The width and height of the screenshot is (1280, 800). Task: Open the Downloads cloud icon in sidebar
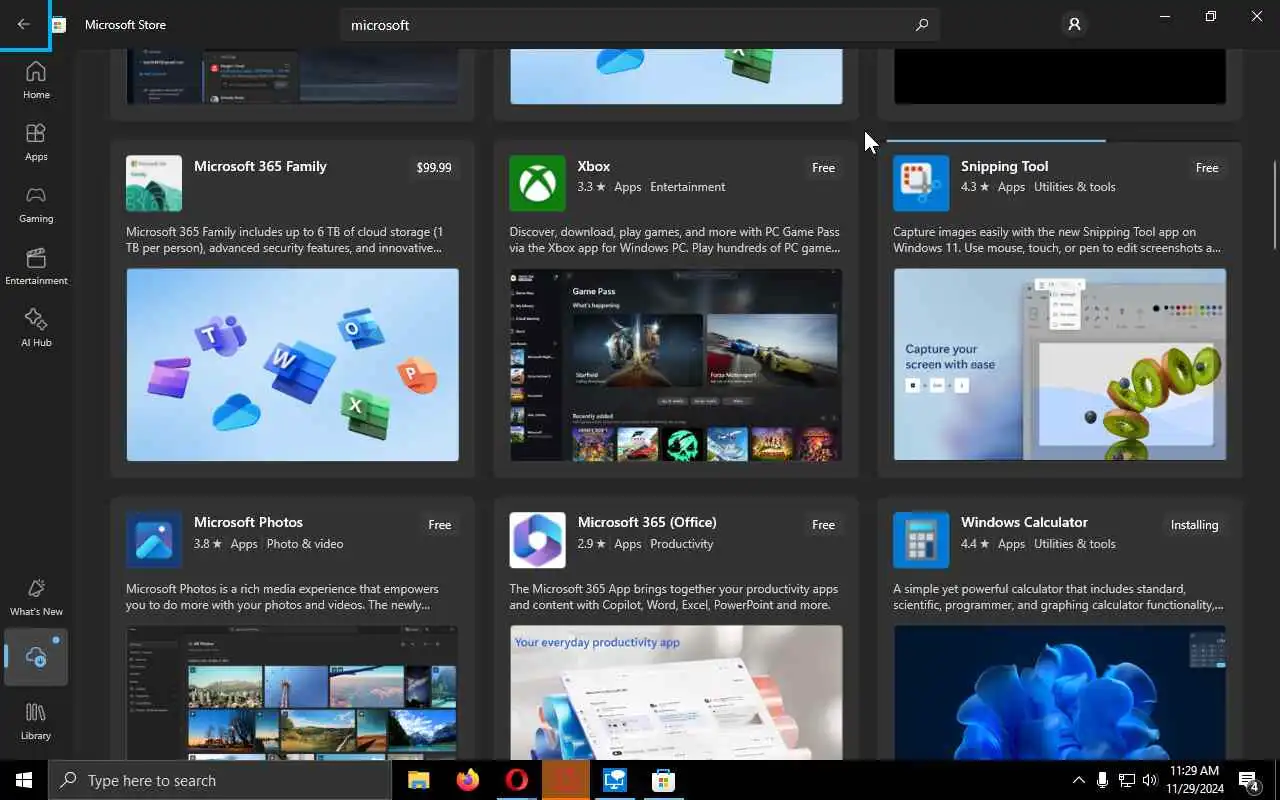36,657
